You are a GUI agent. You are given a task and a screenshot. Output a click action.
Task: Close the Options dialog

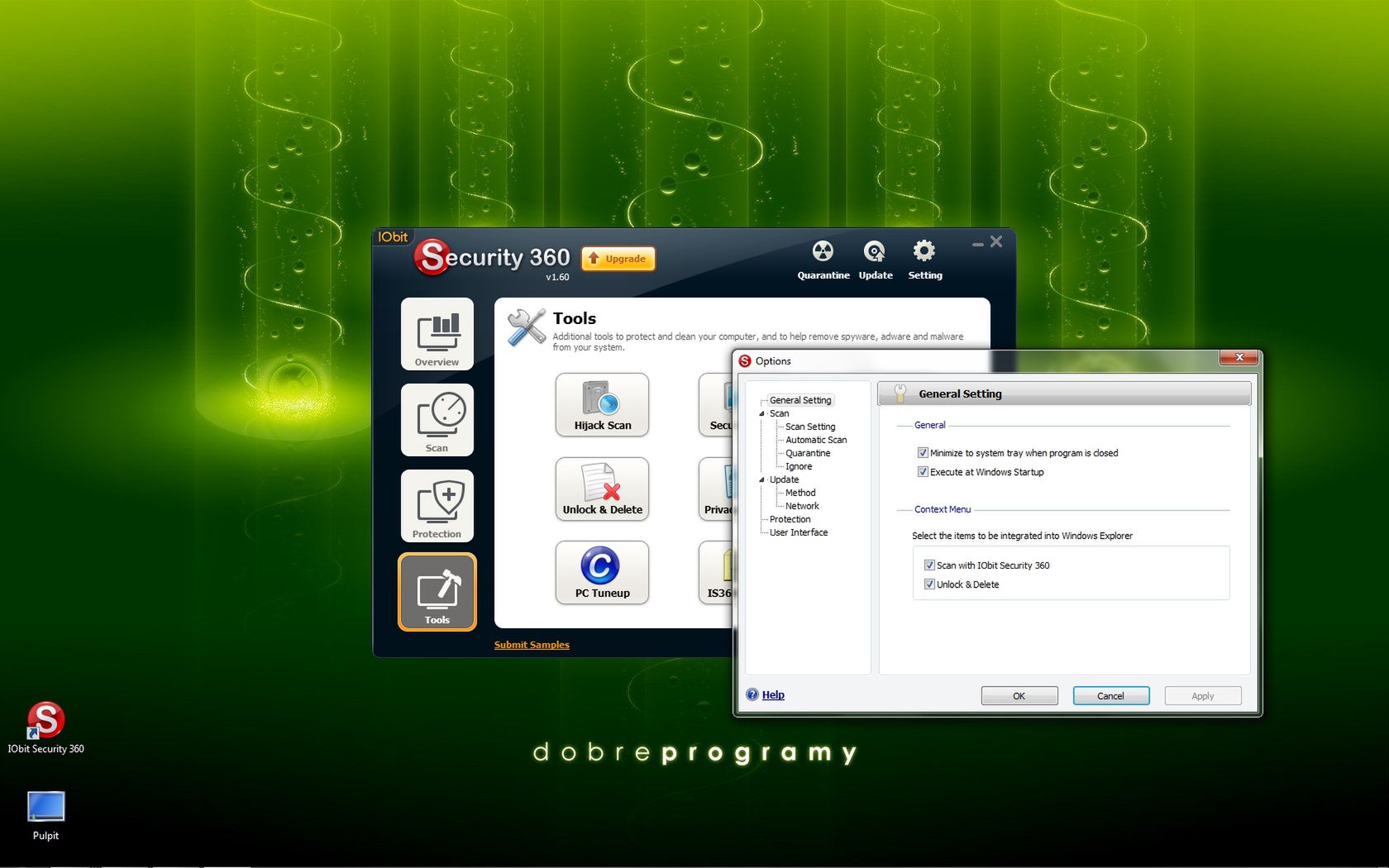(x=1239, y=357)
